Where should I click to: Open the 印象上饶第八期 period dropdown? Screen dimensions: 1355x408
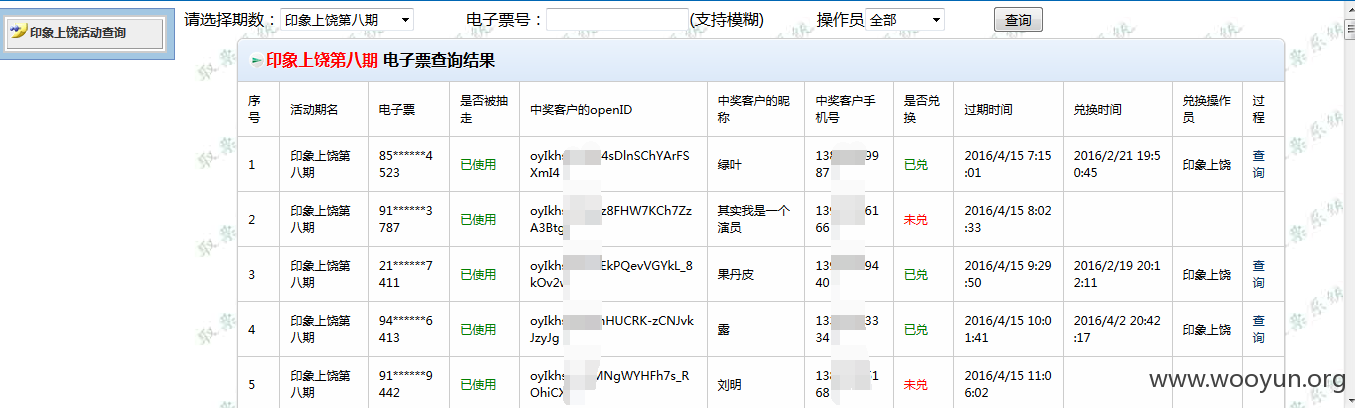tap(346, 19)
